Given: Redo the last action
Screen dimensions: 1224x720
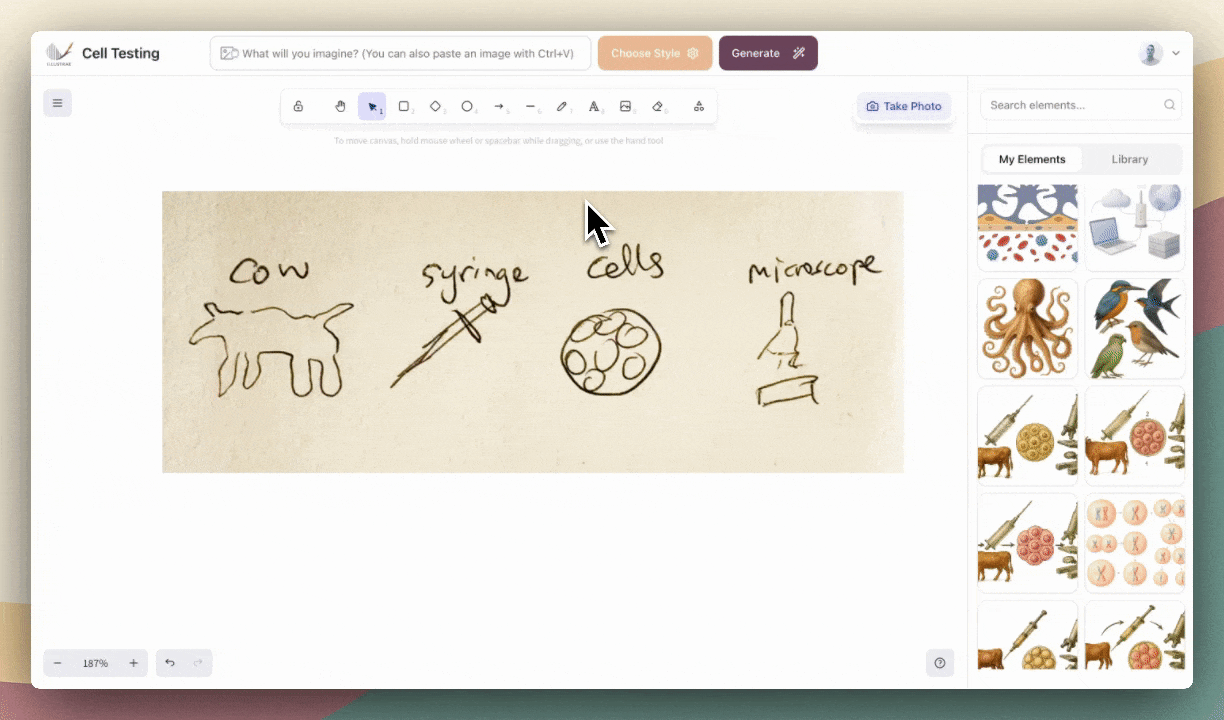Looking at the screenshot, I should click(x=198, y=663).
